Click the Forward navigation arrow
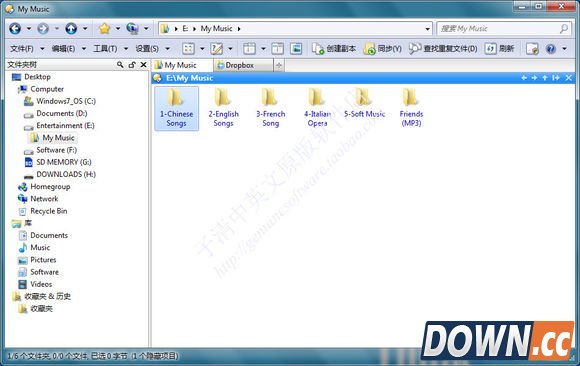Image resolution: width=580 pixels, height=366 pixels. click(x=43, y=28)
